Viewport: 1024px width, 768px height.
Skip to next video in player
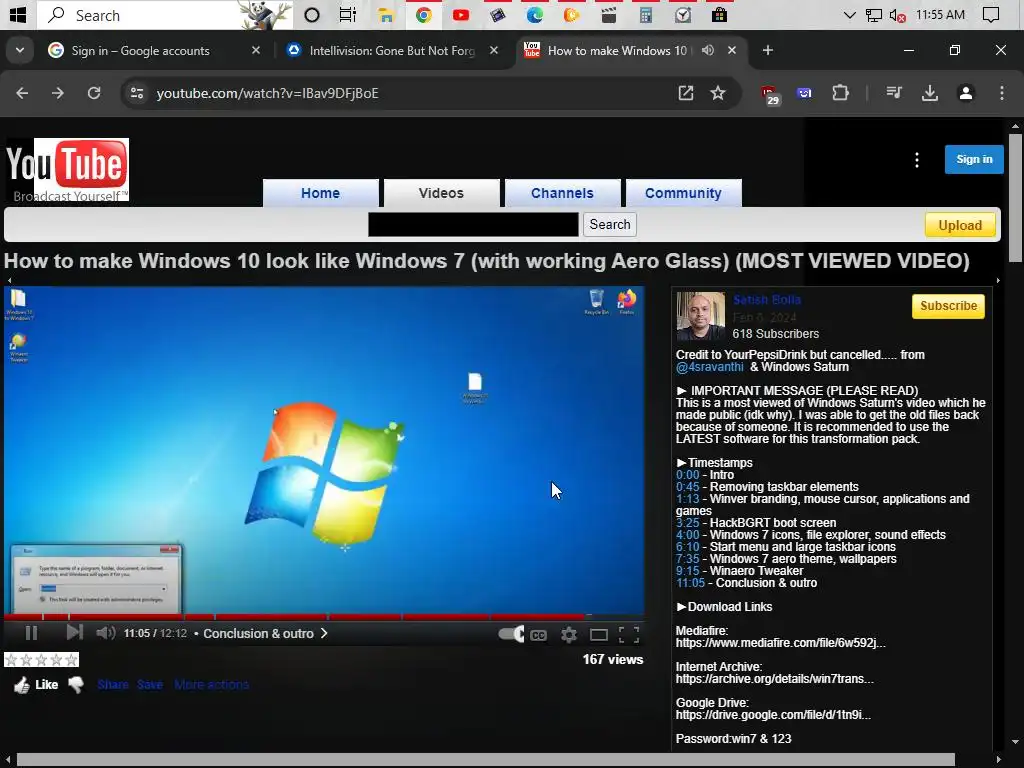[x=74, y=632]
